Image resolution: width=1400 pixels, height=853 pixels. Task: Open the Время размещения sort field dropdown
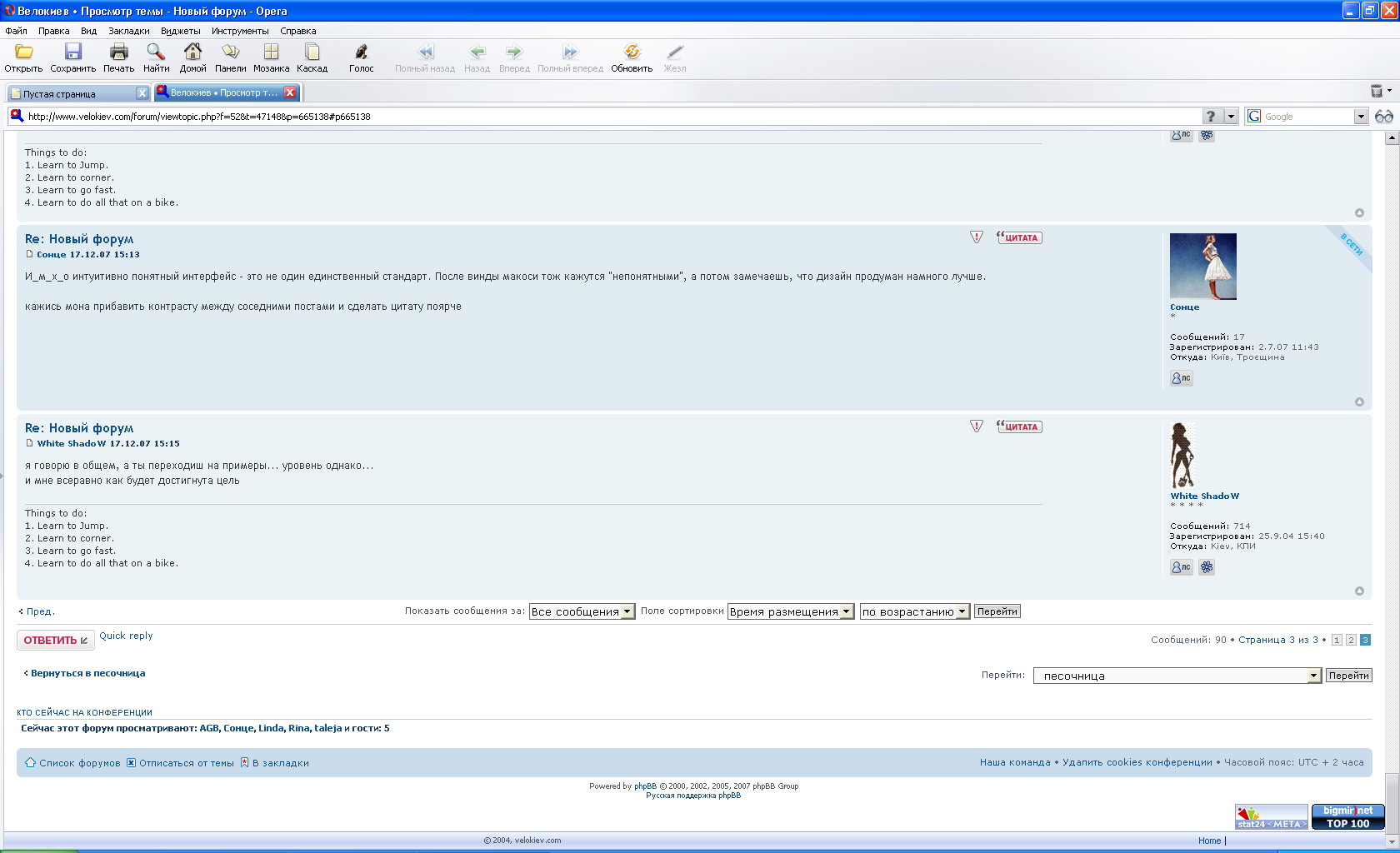pos(790,611)
